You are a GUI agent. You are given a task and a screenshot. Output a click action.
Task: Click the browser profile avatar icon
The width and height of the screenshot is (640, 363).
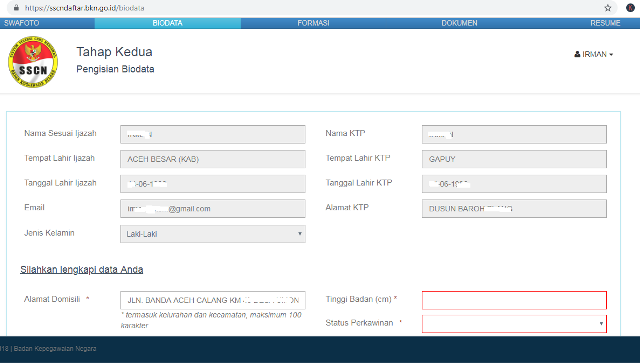click(630, 8)
